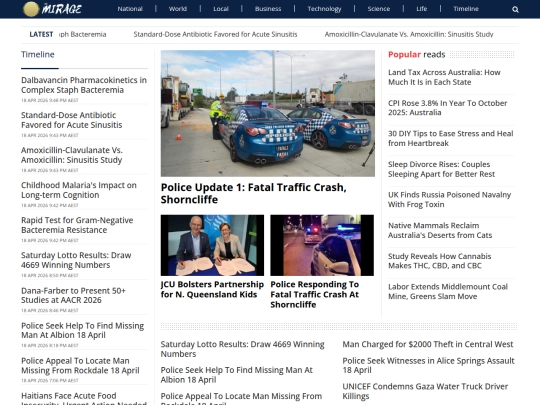The width and height of the screenshot is (540, 405).
Task: Open lower list Missing Man At Albion
Action: pos(237,375)
